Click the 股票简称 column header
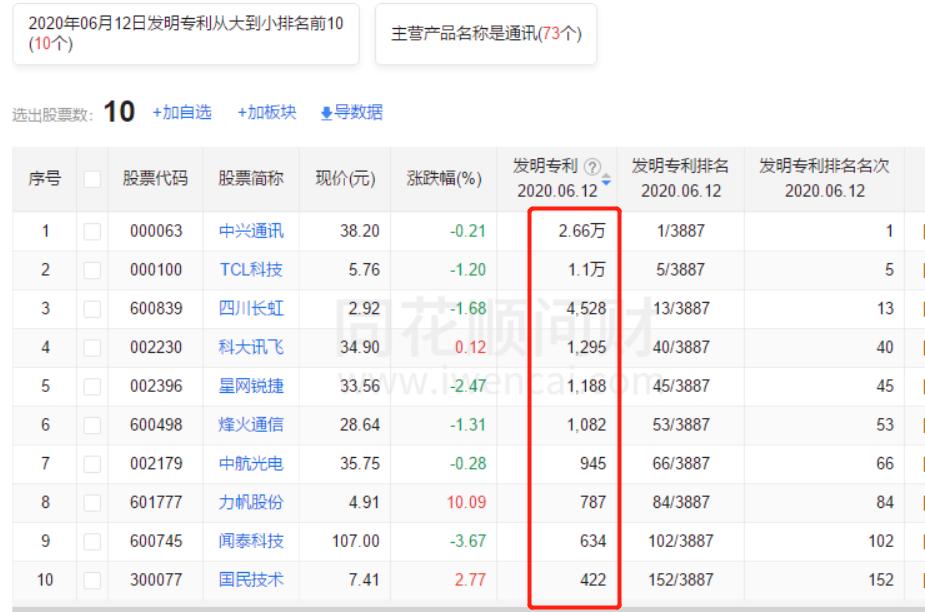 [x=251, y=178]
